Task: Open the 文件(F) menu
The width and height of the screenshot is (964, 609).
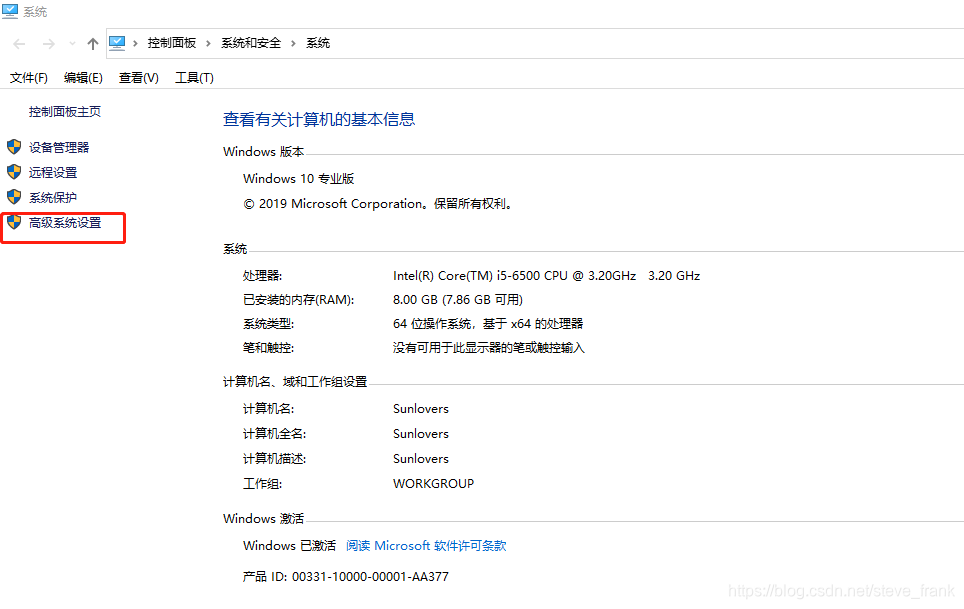Action: click(28, 77)
